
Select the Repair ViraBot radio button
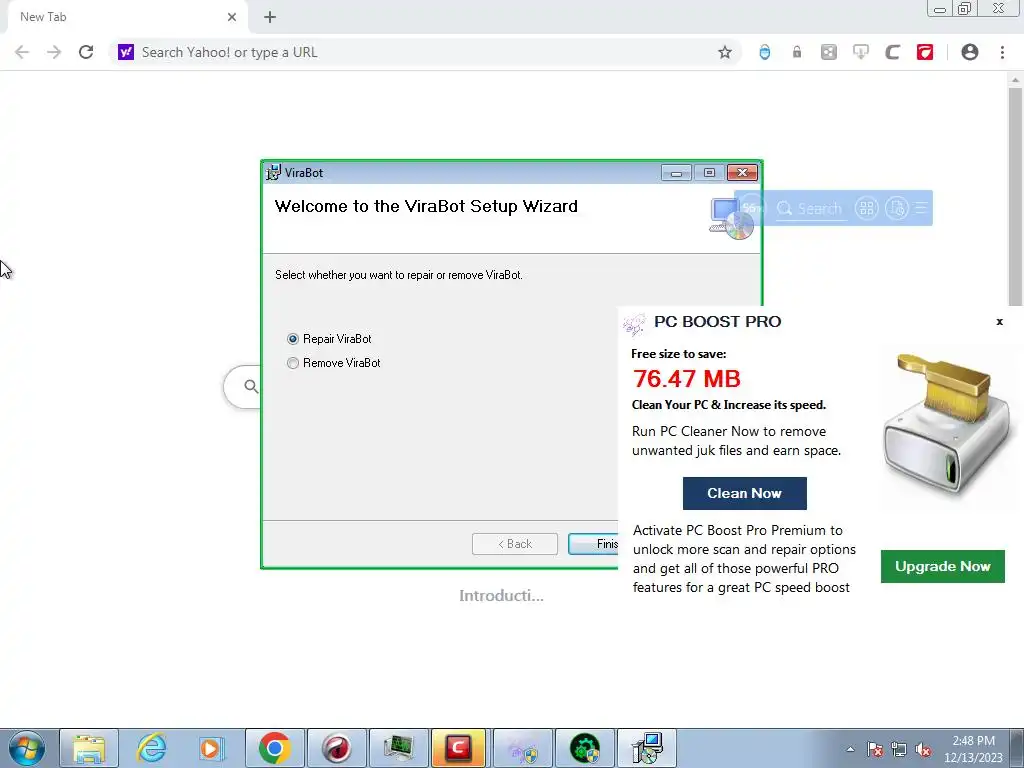pos(293,339)
